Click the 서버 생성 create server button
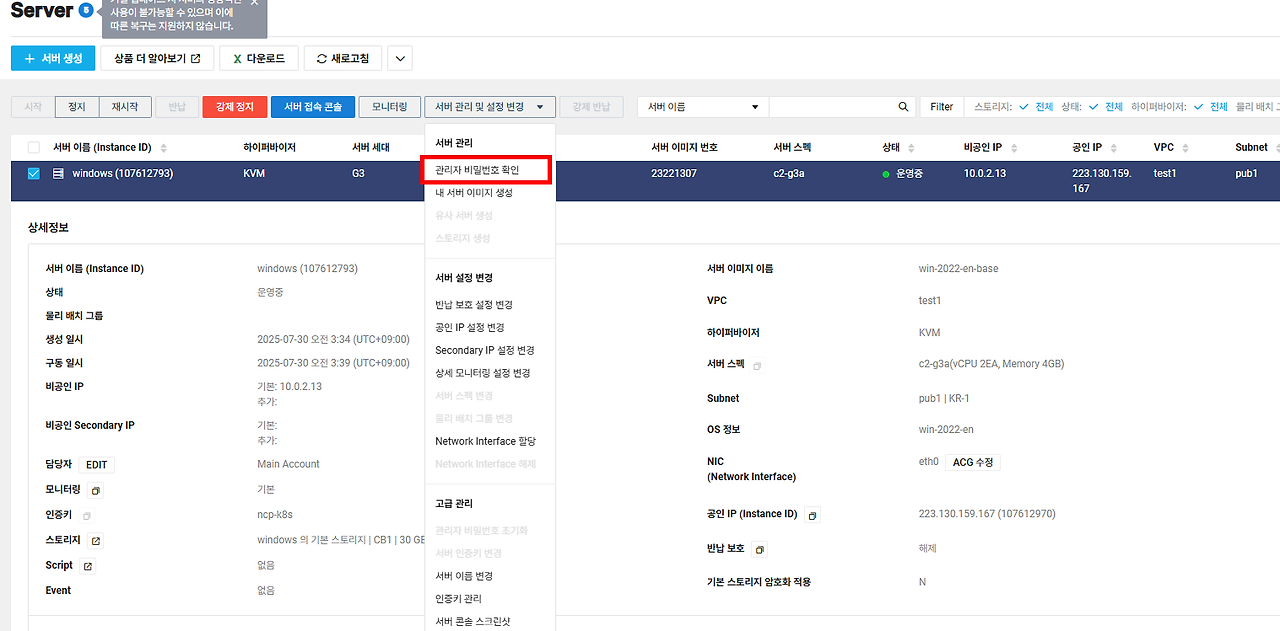Screen dimensions: 1280x631 click(53, 58)
